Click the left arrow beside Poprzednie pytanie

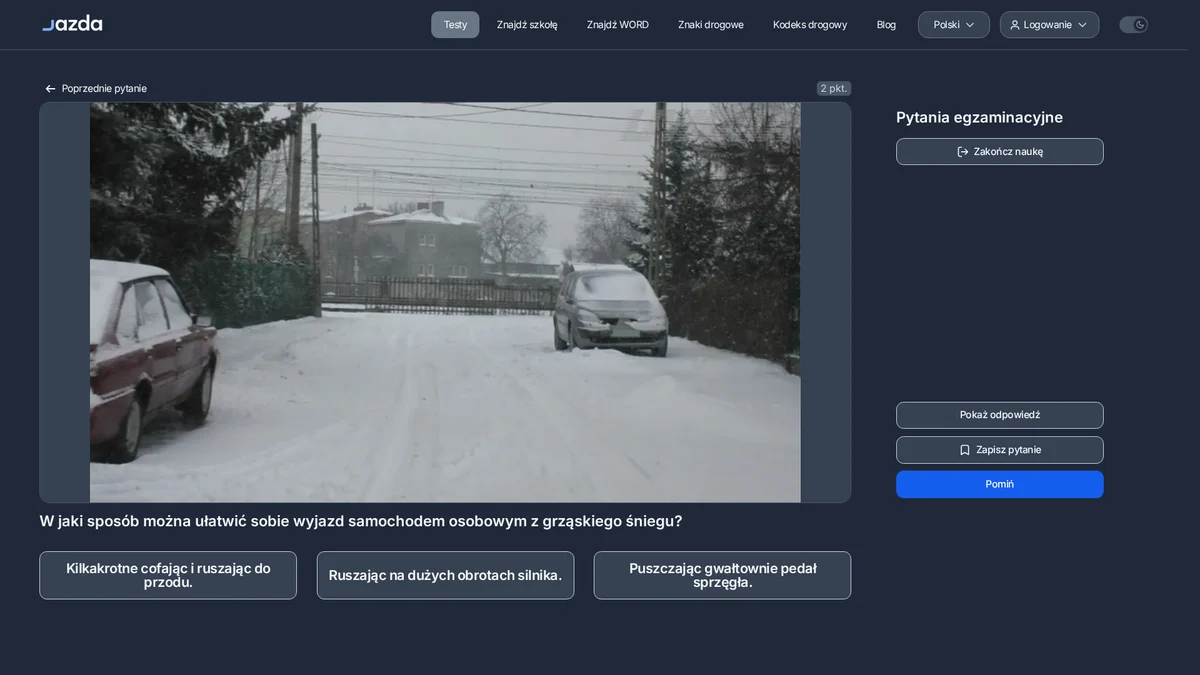coord(50,89)
